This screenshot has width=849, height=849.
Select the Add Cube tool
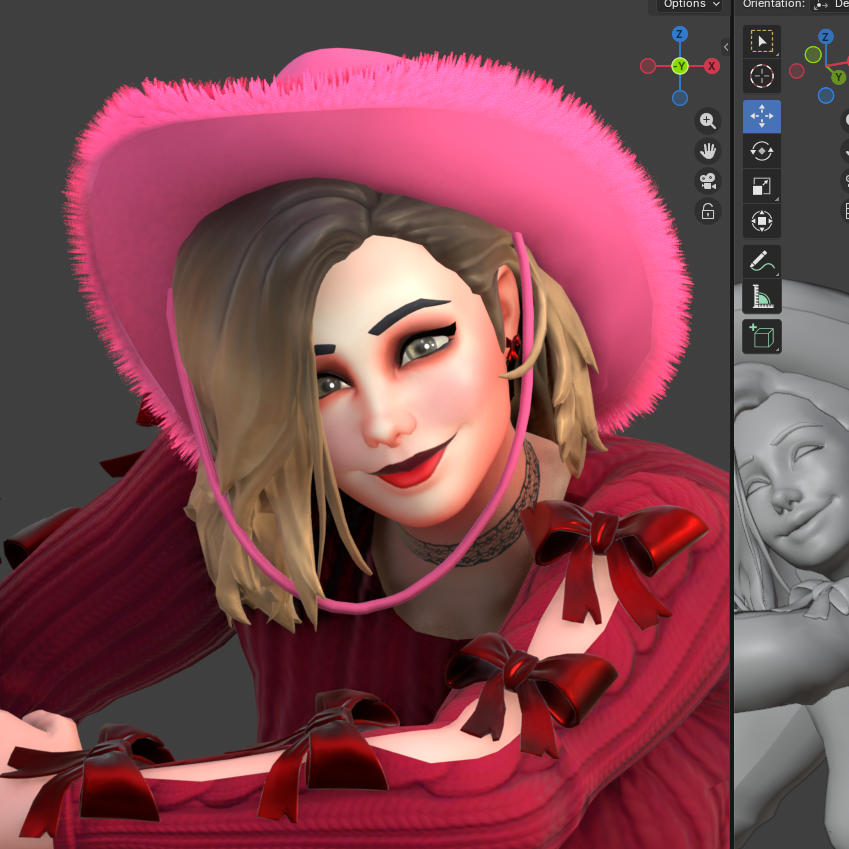click(761, 336)
